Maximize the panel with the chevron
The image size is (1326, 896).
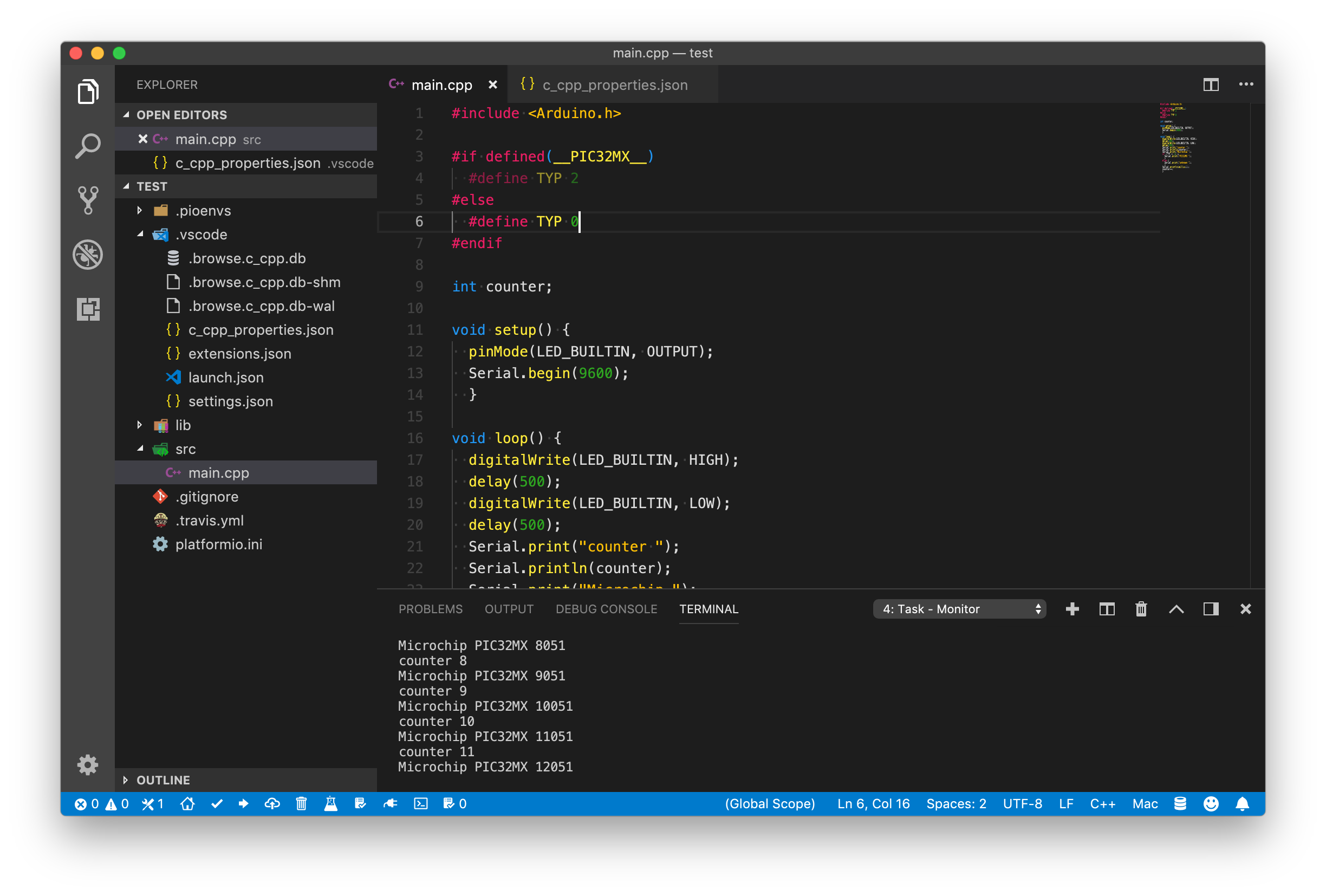[1176, 609]
